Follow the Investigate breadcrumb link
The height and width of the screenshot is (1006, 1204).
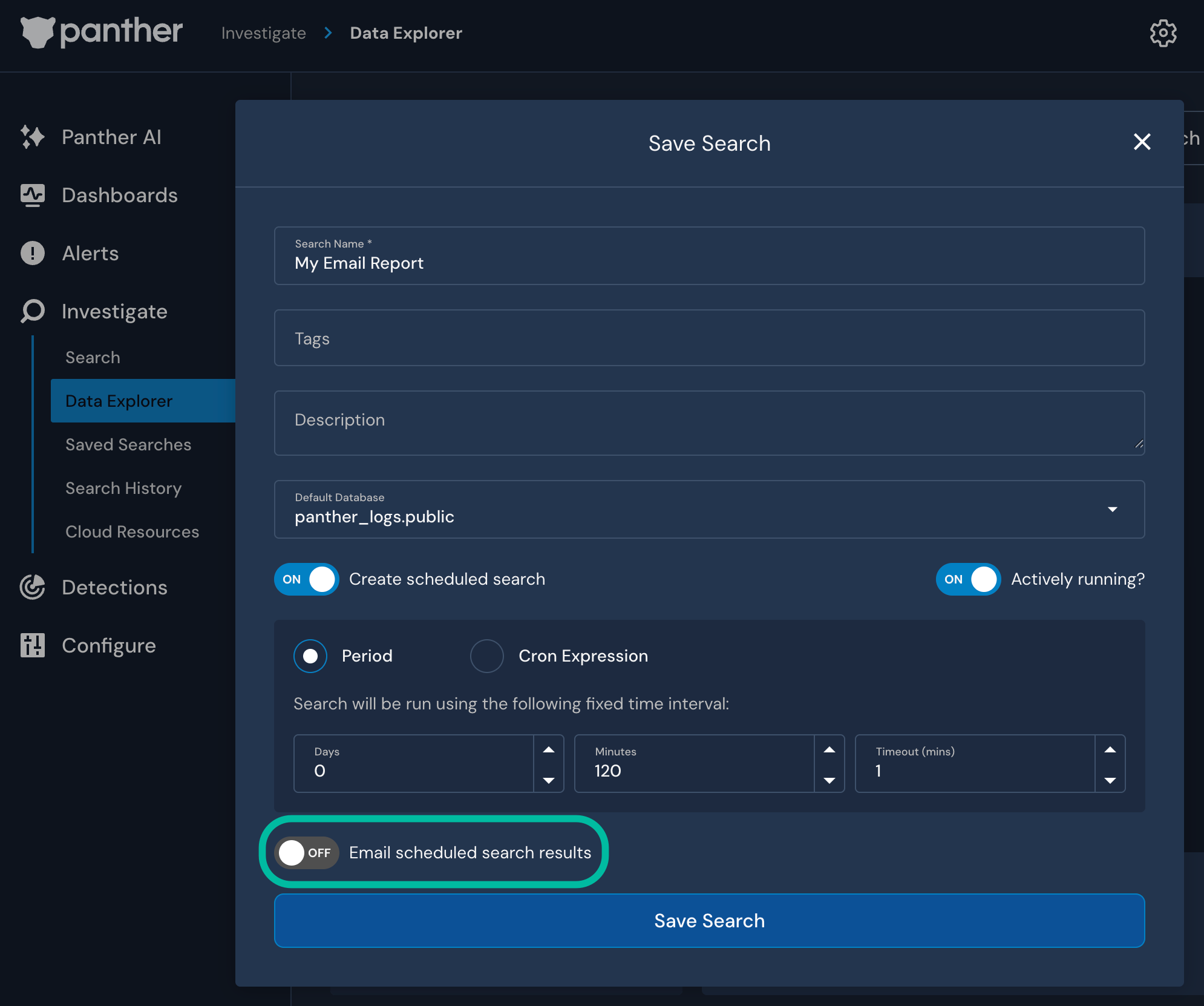pos(263,33)
